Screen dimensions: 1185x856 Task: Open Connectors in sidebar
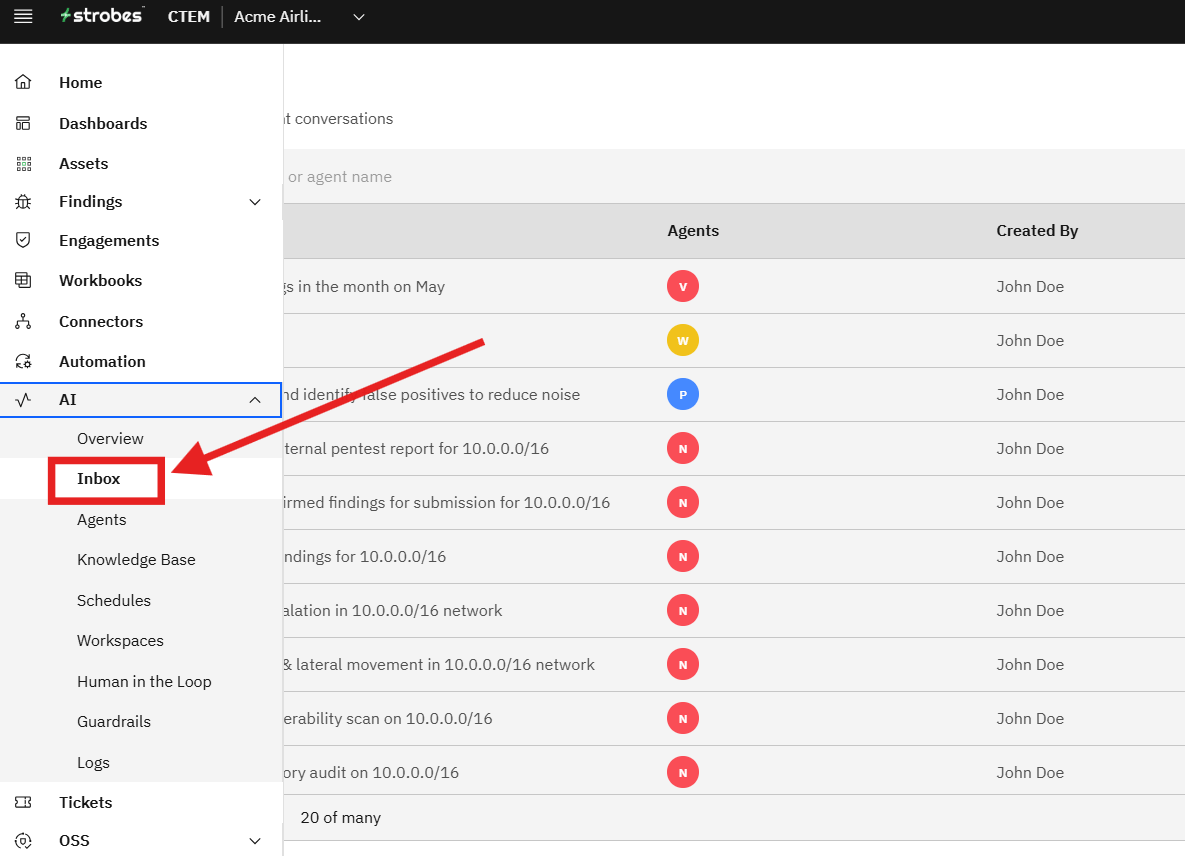click(x=101, y=321)
